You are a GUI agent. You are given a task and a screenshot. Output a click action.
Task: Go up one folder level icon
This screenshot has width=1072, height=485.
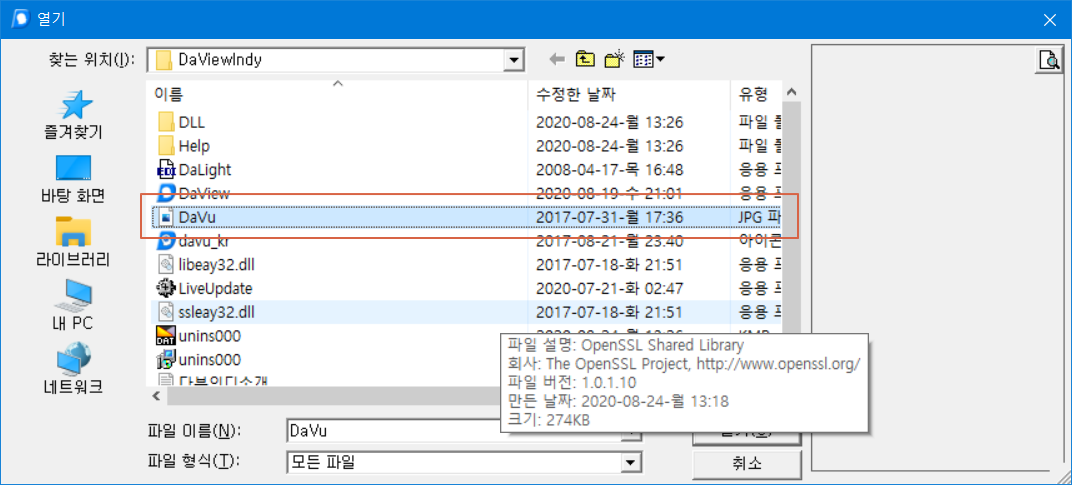point(585,60)
